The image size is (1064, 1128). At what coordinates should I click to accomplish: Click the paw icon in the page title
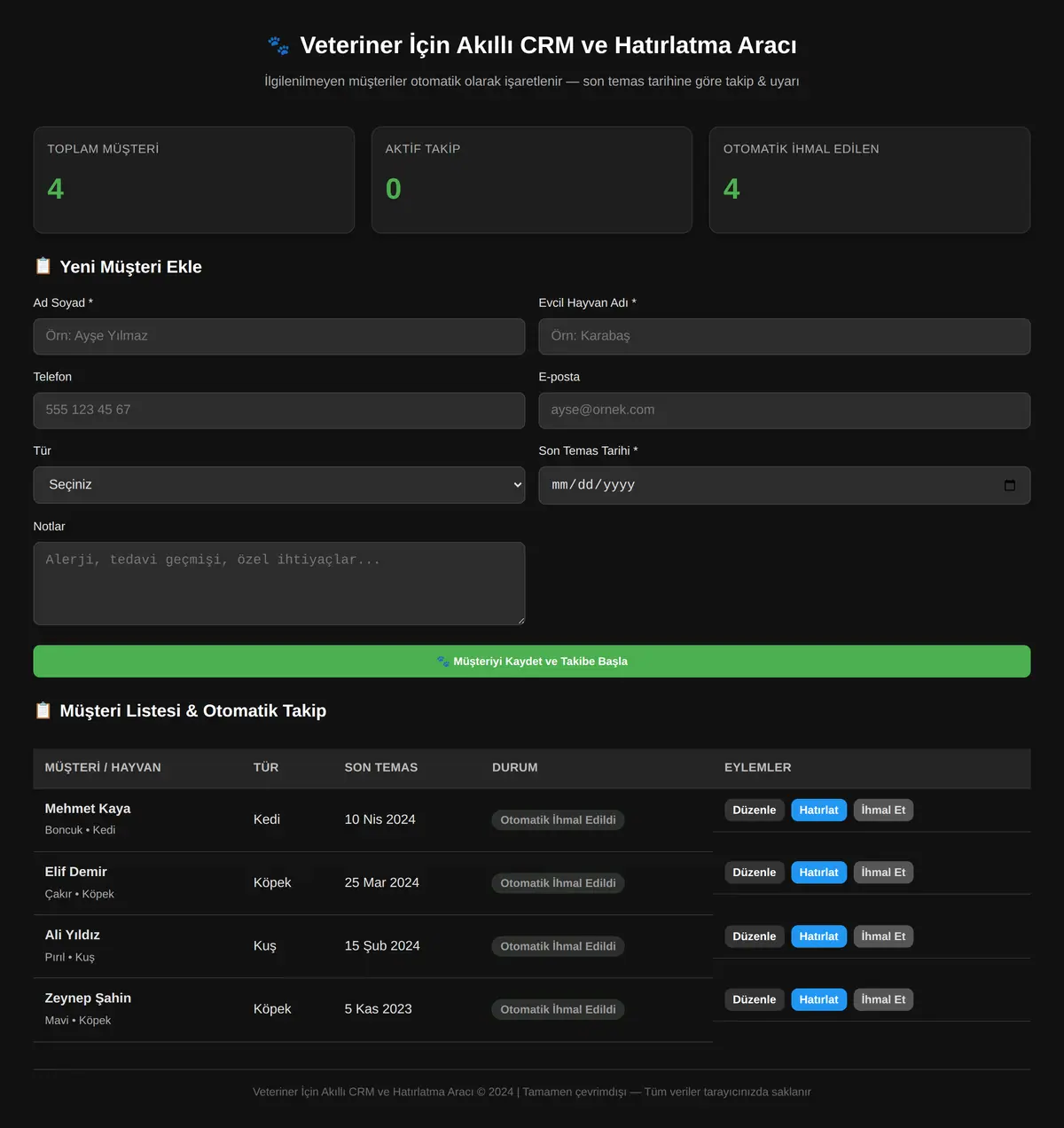(x=278, y=45)
